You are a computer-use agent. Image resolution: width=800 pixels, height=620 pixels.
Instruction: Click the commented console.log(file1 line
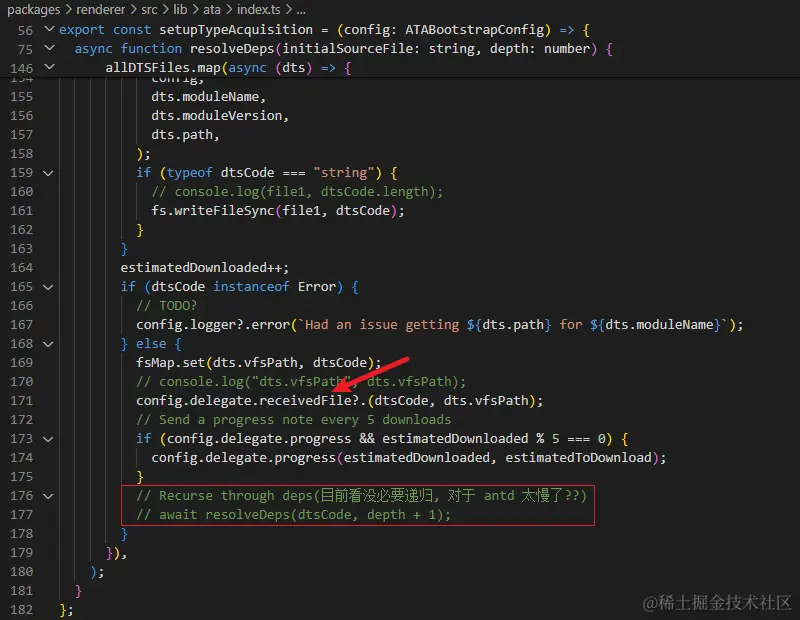[x=297, y=191]
